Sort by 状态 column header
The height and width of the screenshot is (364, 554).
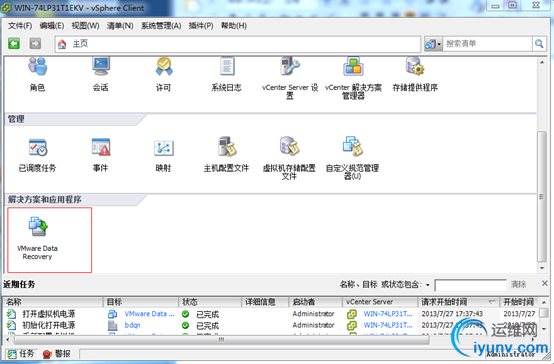tap(210, 302)
